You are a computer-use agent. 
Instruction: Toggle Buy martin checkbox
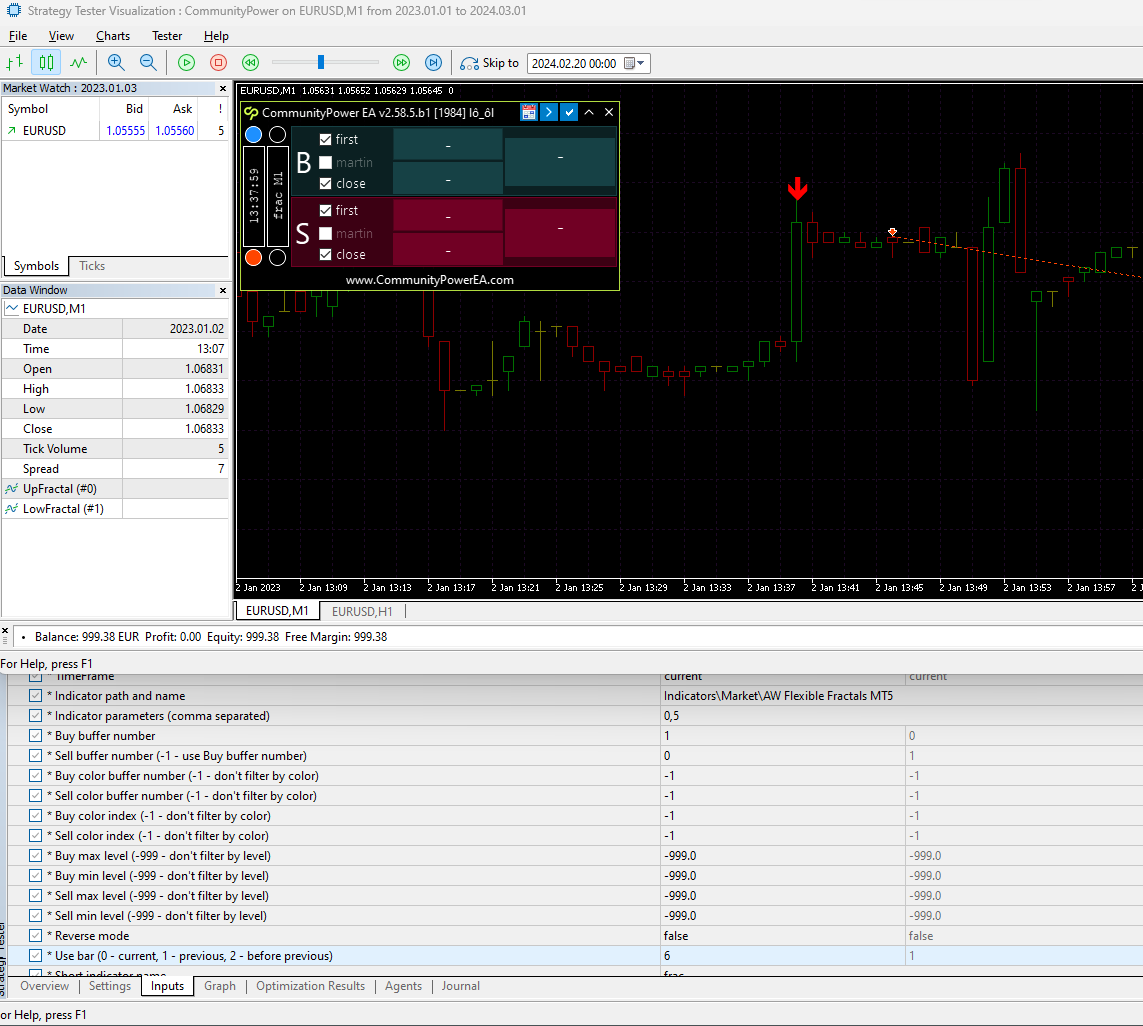[326, 163]
